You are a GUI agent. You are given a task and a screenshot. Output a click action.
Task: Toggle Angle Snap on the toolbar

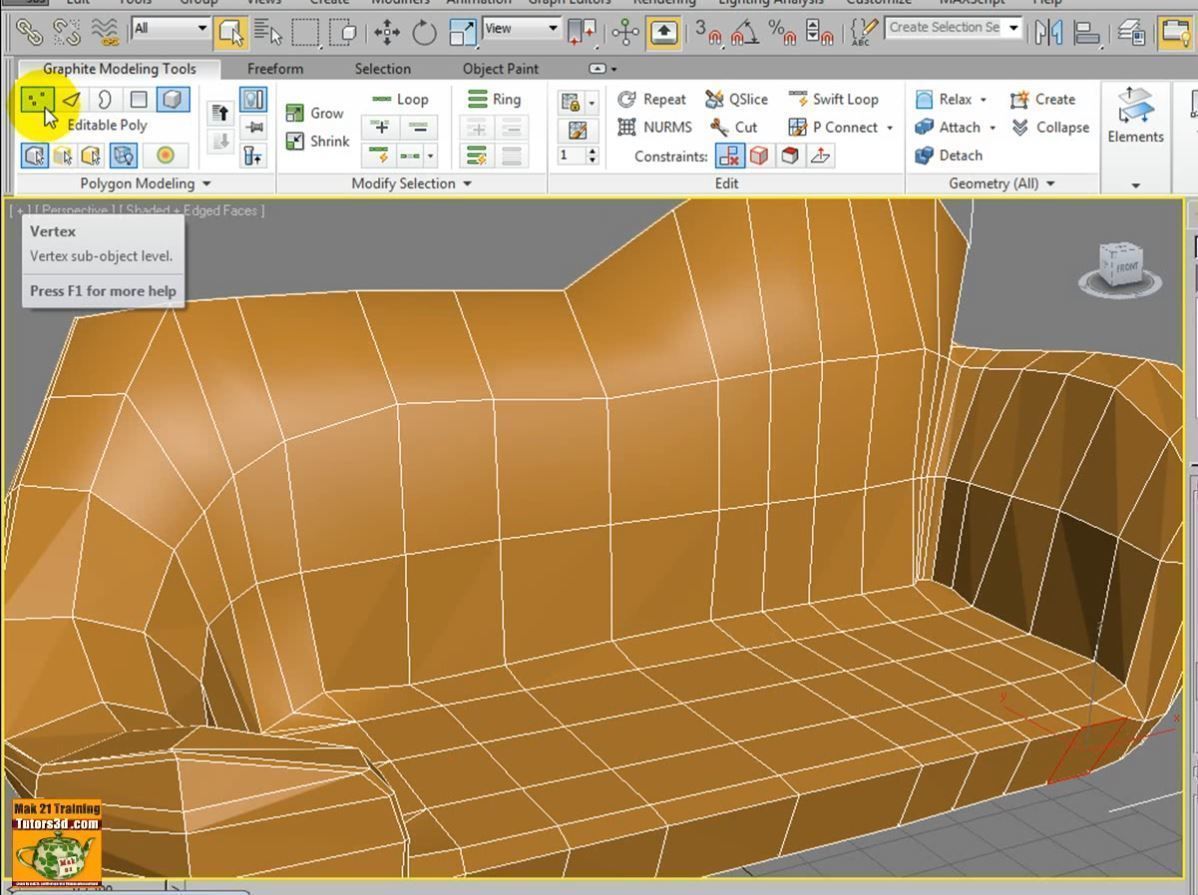pos(742,32)
